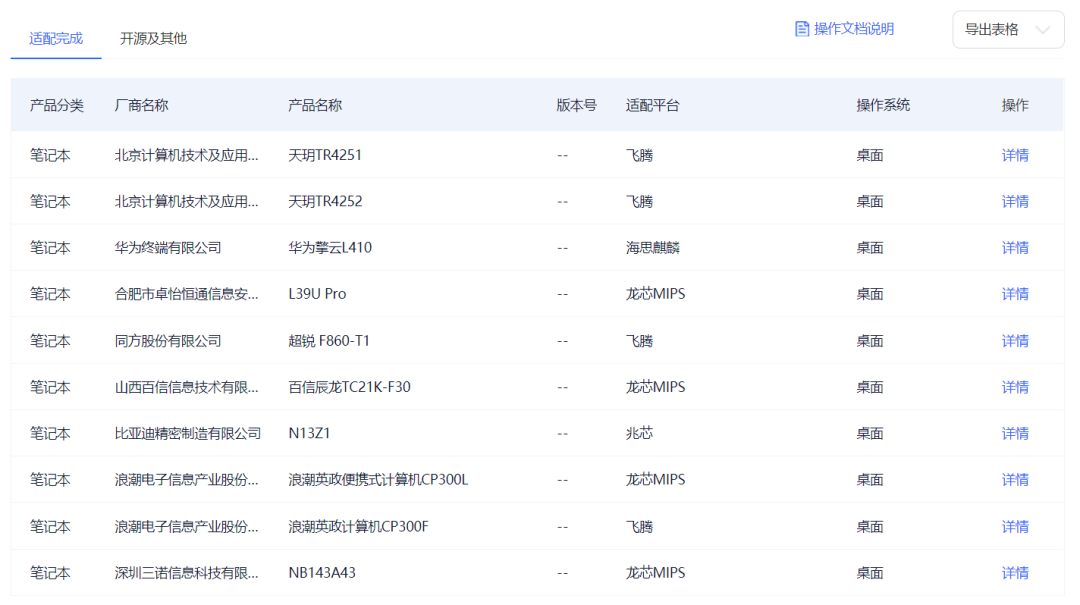
Task: View 详情 for 百信辰龙TC21K-F30
Action: [1015, 387]
